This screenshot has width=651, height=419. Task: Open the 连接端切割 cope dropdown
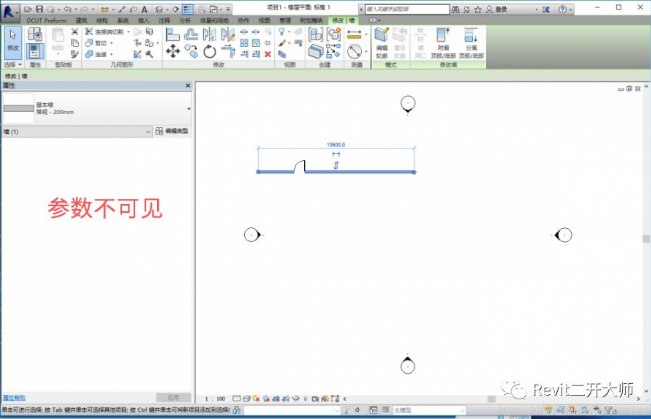click(128, 32)
